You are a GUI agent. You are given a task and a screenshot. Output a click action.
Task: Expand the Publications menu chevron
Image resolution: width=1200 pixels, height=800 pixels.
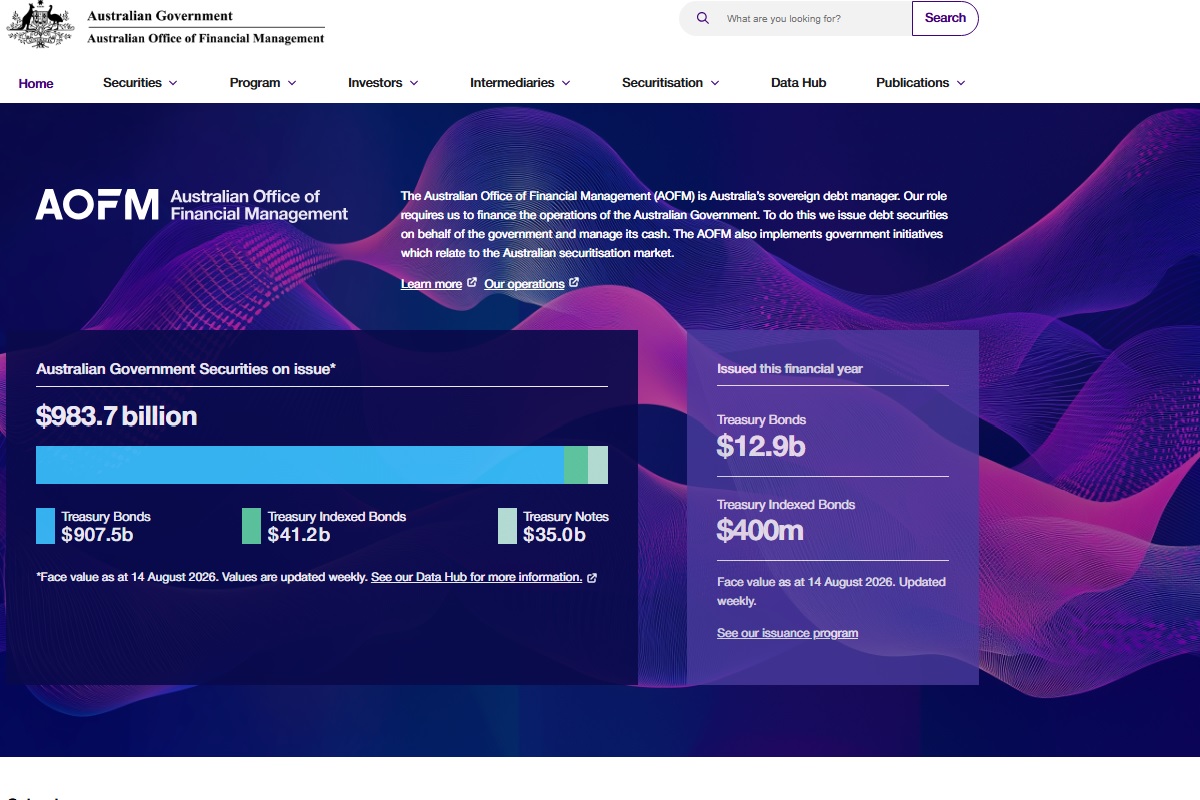point(961,83)
